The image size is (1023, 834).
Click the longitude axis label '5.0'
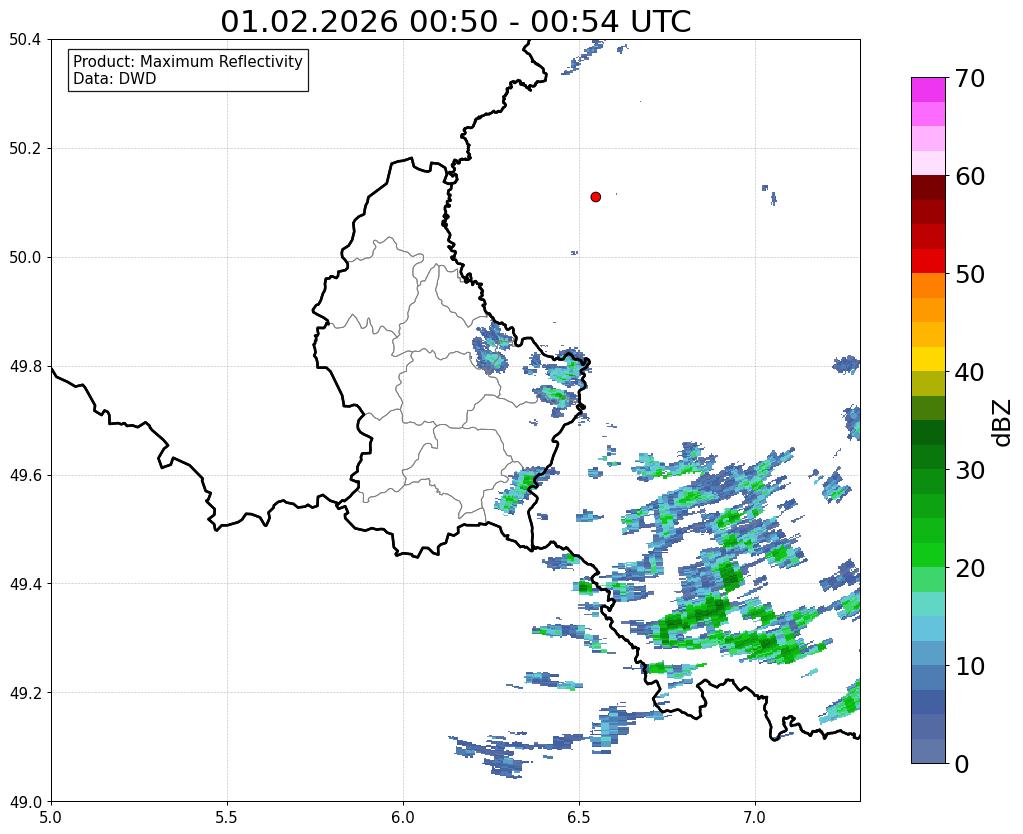point(51,818)
